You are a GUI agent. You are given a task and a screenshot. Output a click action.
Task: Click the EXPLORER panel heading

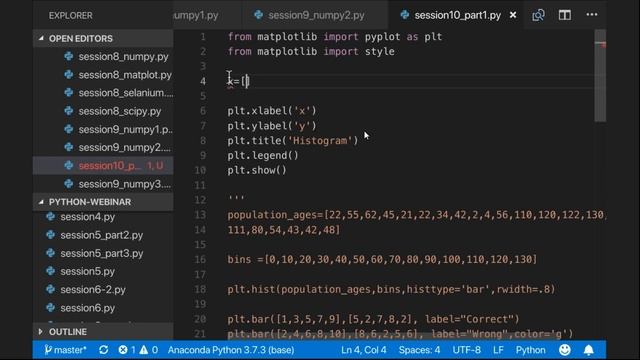(71, 16)
